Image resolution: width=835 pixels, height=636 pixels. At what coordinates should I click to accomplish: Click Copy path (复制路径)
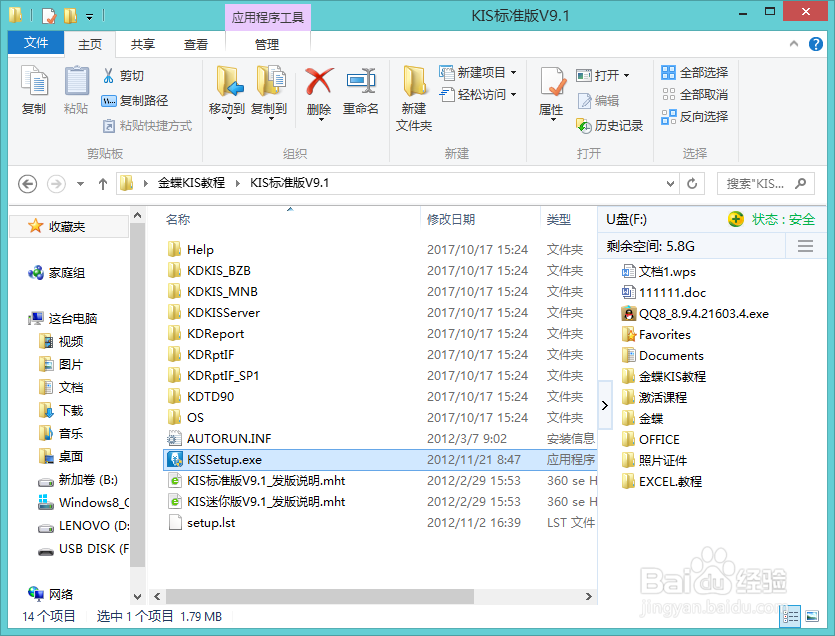[x=135, y=100]
